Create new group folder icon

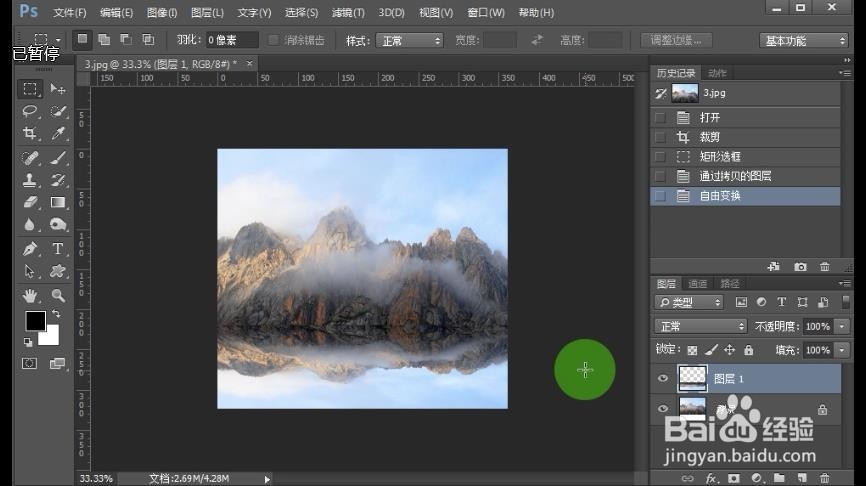tap(779, 478)
